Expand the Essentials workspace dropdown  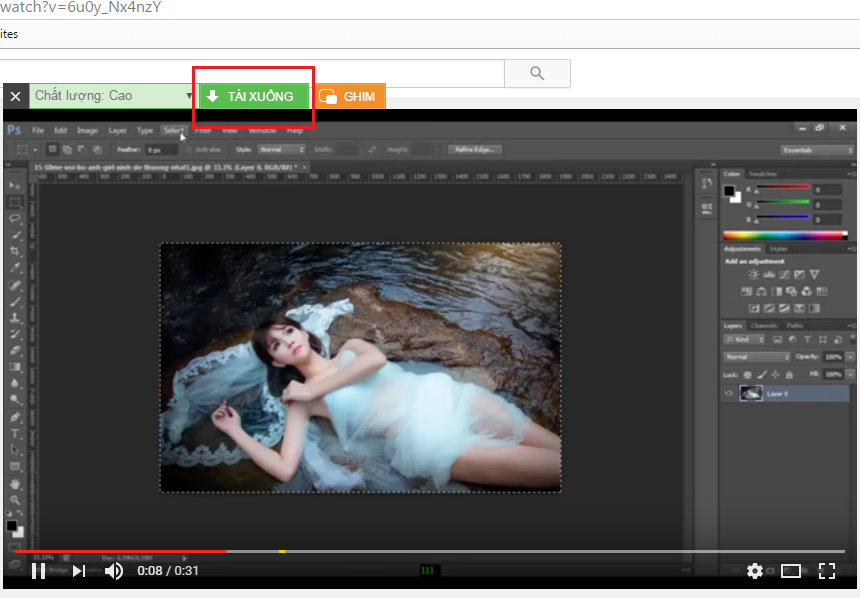[x=817, y=150]
